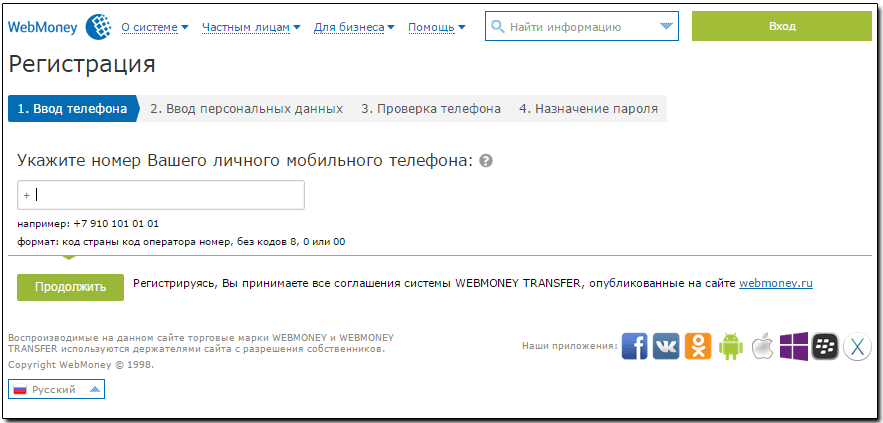Open the search field dropdown arrow

point(666,26)
